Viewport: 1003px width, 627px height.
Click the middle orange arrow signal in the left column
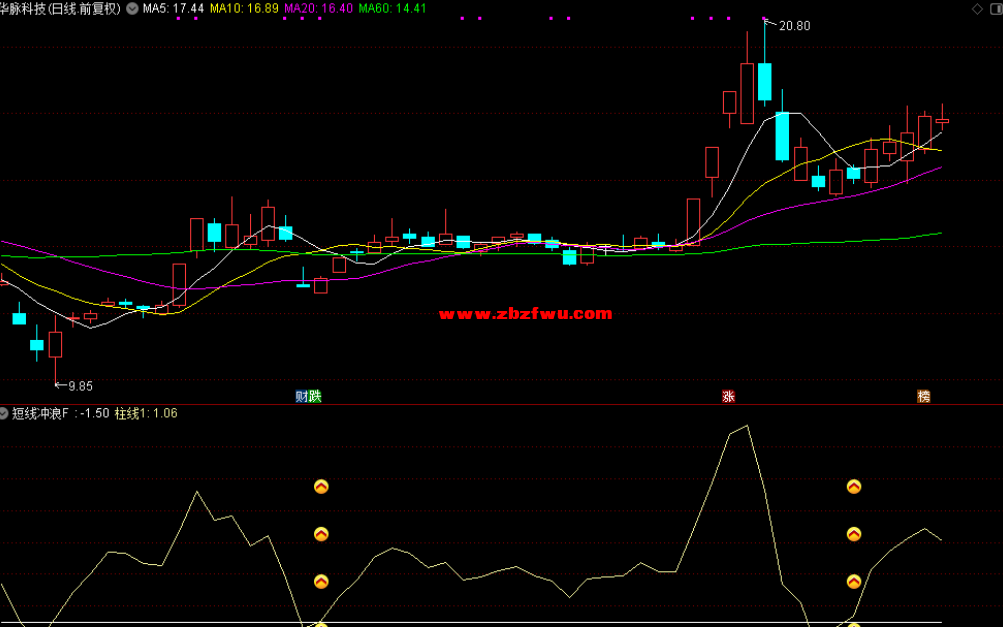click(321, 534)
